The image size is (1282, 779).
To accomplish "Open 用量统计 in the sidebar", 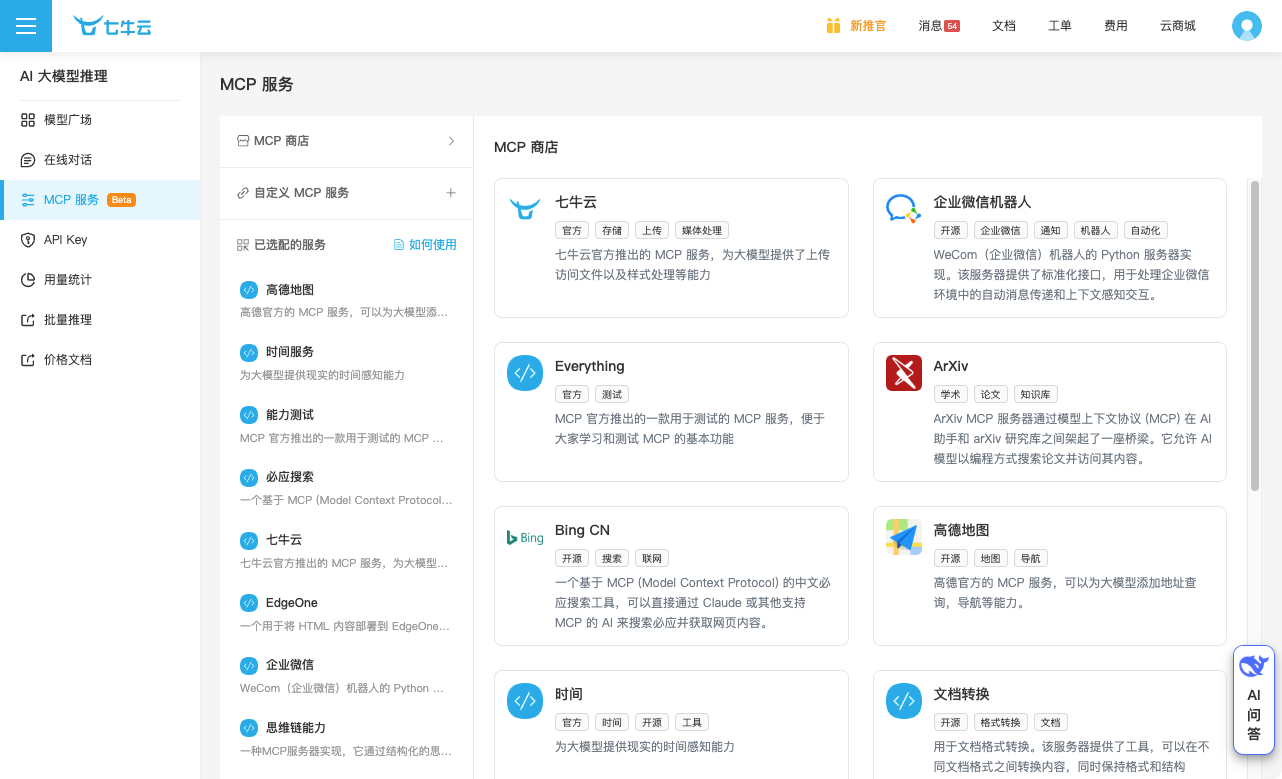I will tap(100, 280).
